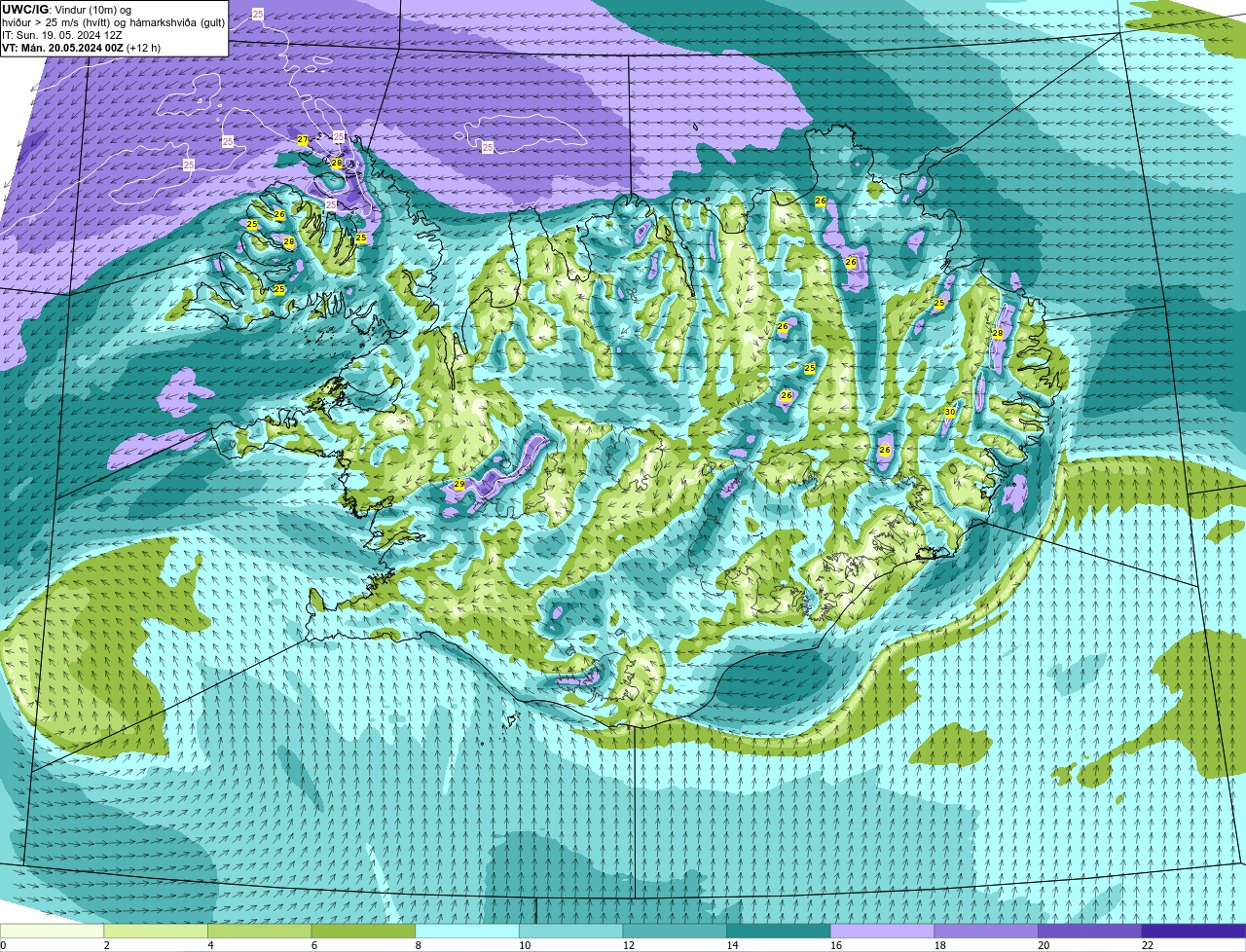Click the yellow "27" max gust marker

pyautogui.click(x=303, y=140)
